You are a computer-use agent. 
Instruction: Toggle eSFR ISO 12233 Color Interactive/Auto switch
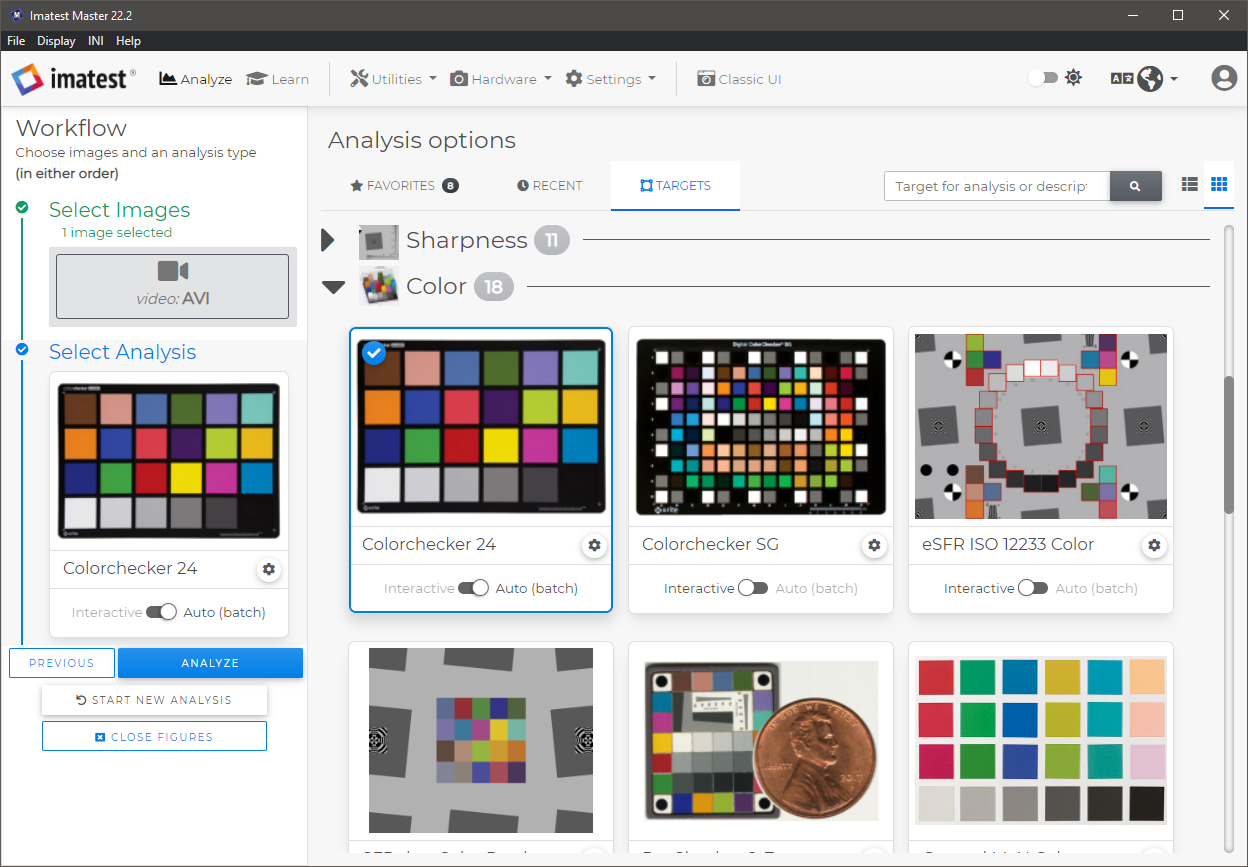click(1033, 588)
